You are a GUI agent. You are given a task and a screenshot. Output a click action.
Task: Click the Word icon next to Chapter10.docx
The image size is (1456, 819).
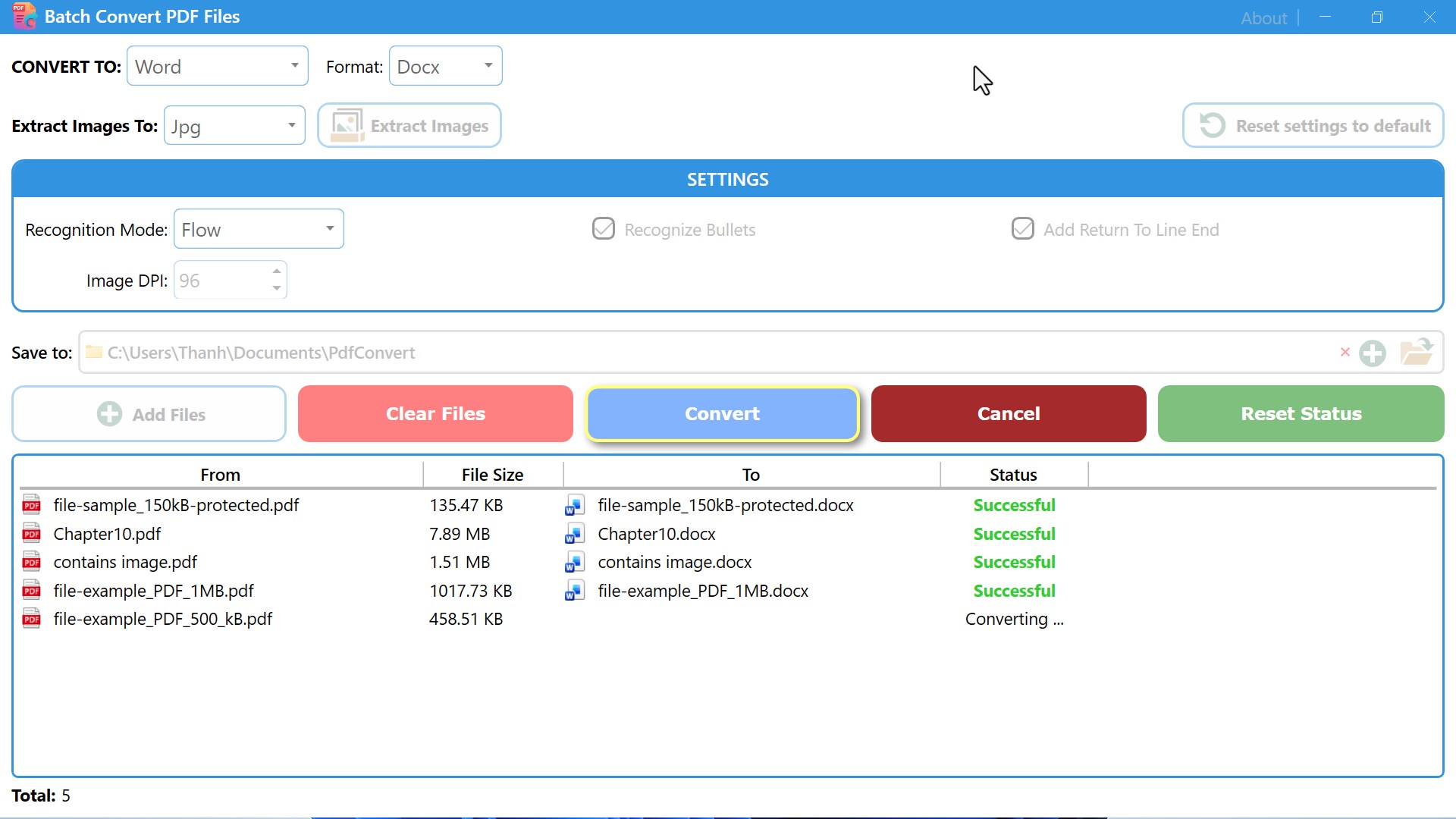point(574,535)
